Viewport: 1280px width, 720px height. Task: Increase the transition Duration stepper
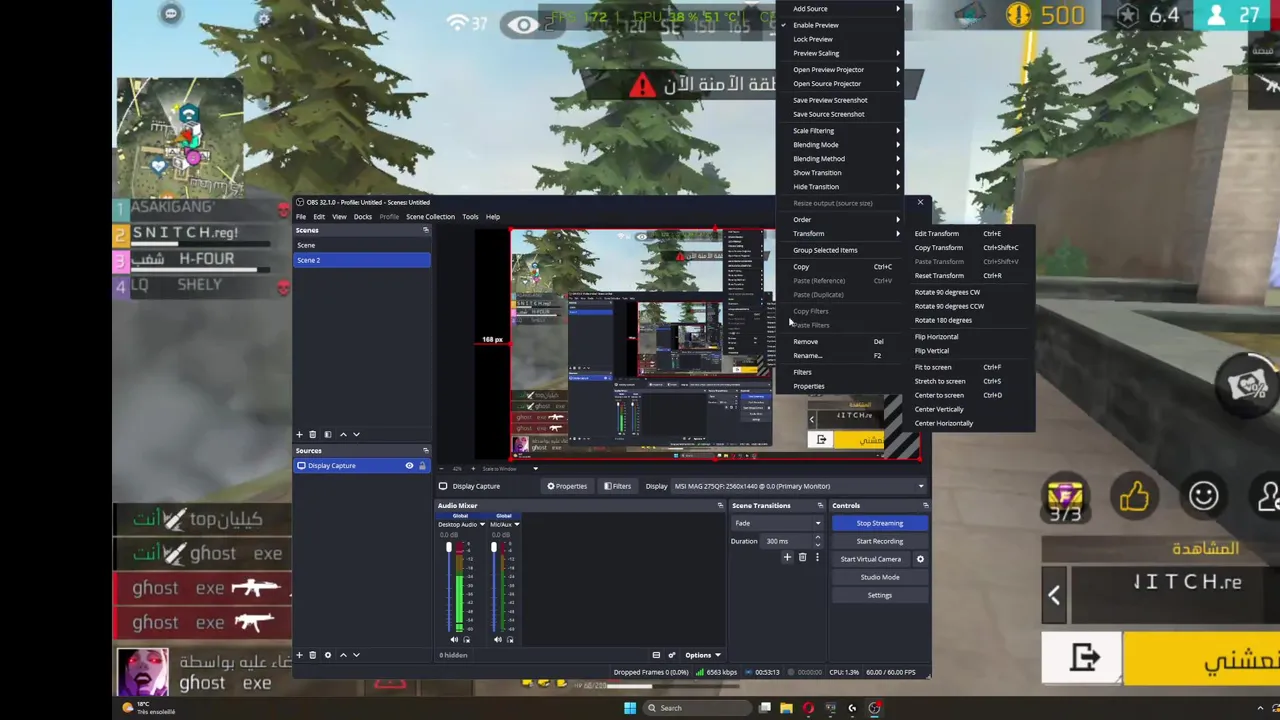click(817, 538)
